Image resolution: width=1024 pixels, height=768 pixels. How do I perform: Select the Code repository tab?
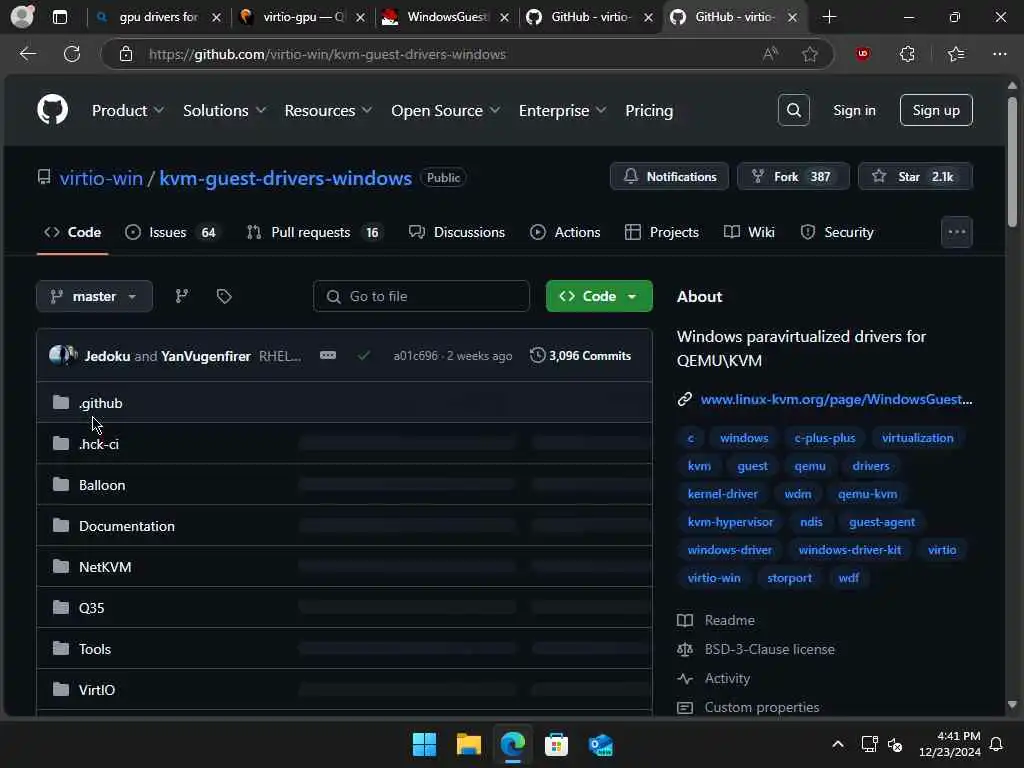72,232
